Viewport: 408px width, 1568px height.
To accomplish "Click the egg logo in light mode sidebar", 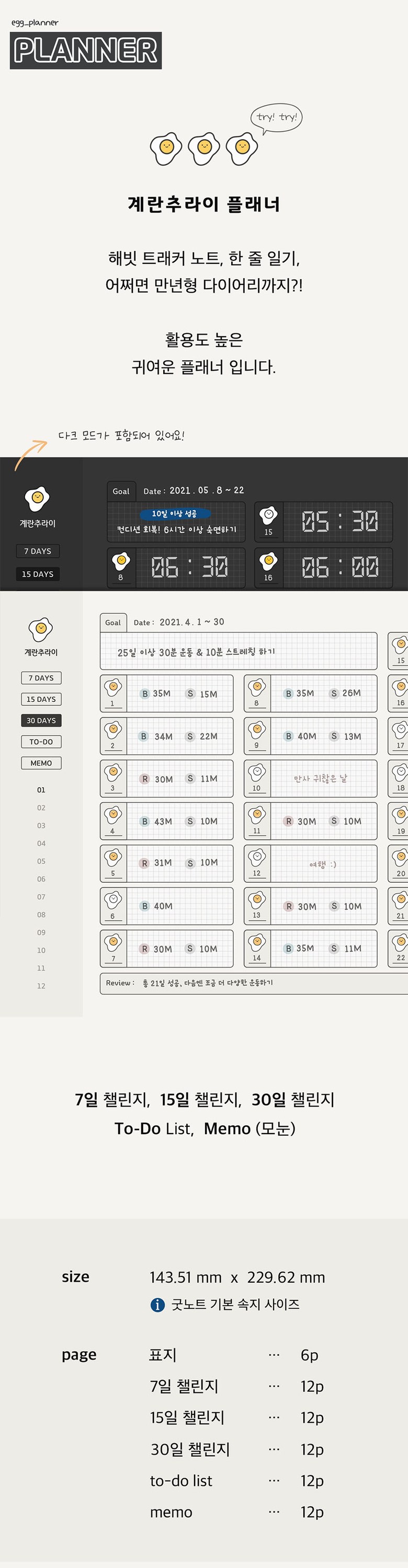I will click(41, 629).
